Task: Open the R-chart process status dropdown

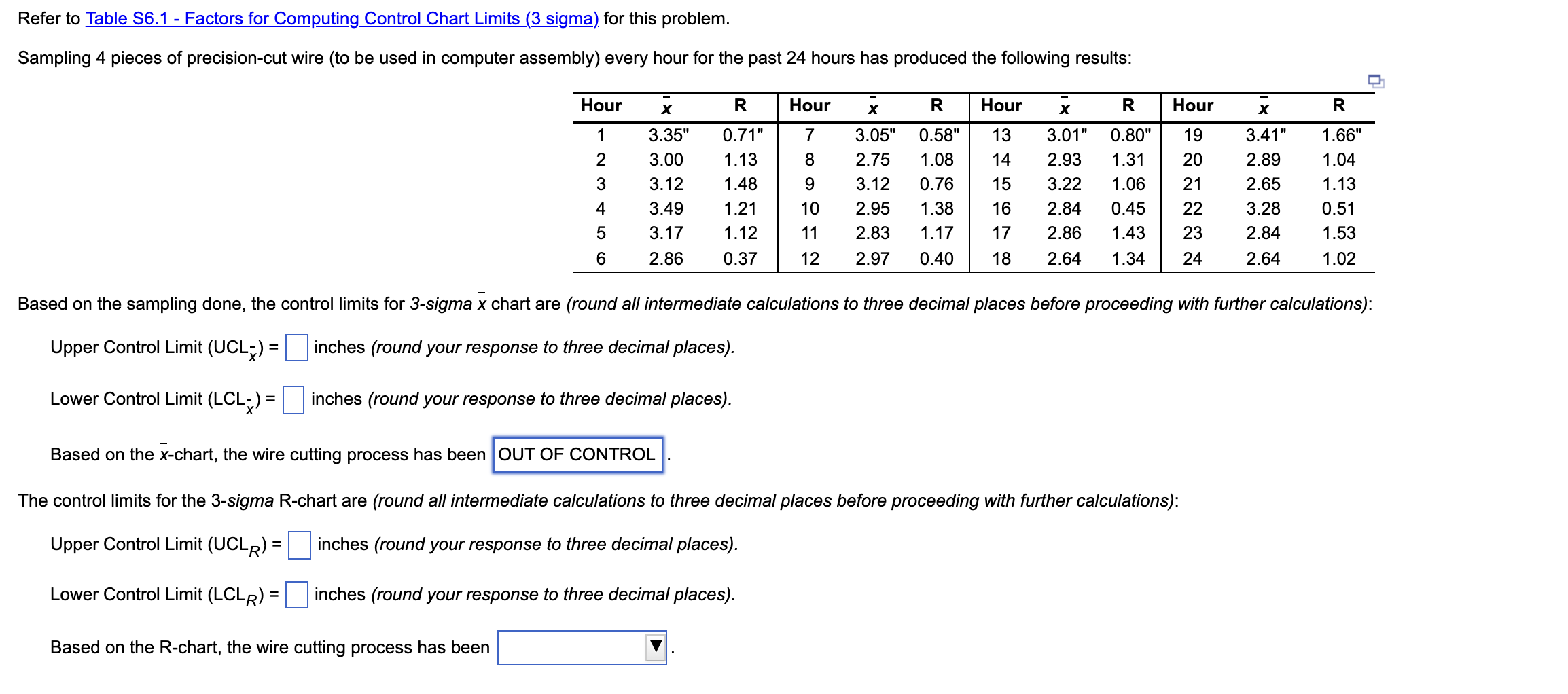Action: 581,649
